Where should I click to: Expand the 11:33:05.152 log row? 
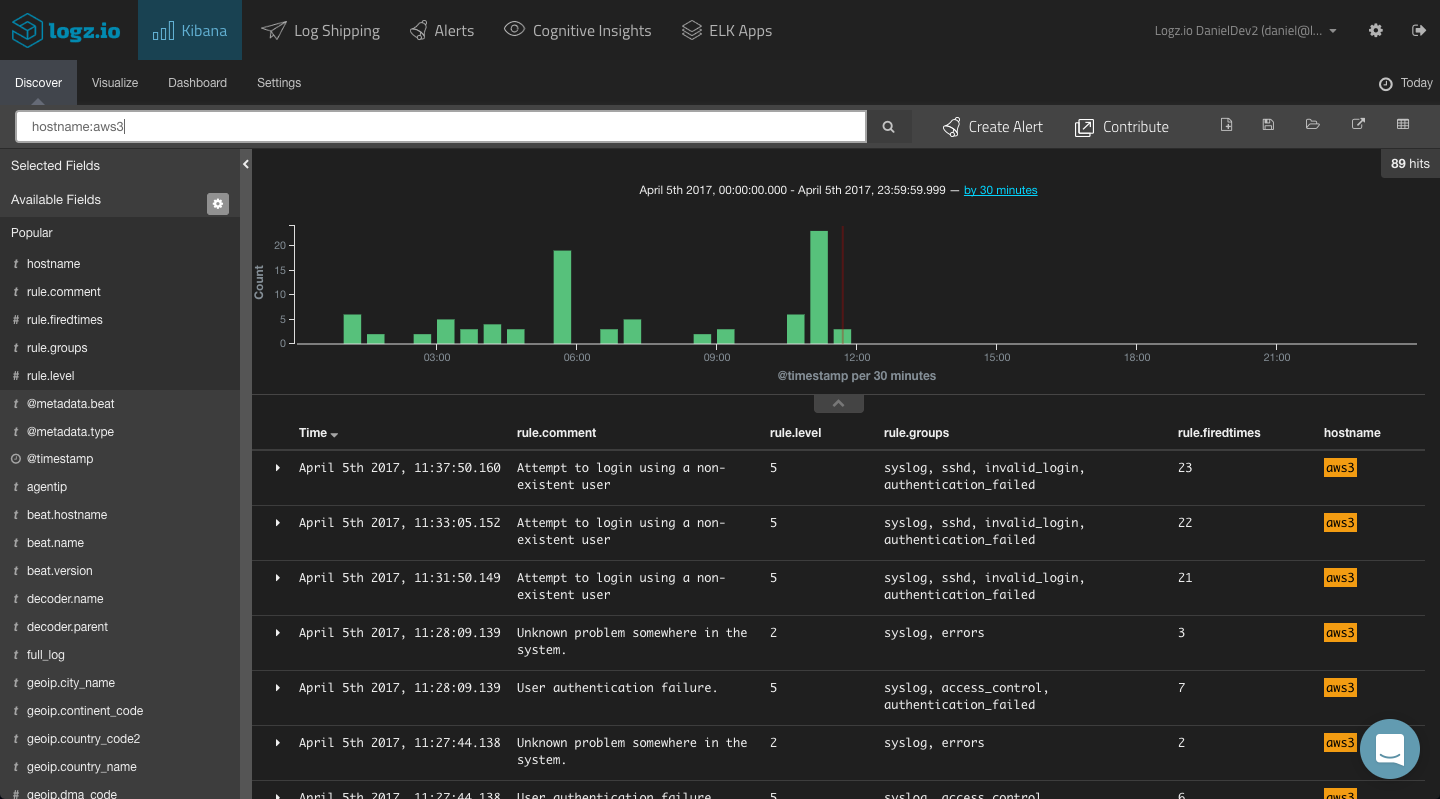coord(278,523)
